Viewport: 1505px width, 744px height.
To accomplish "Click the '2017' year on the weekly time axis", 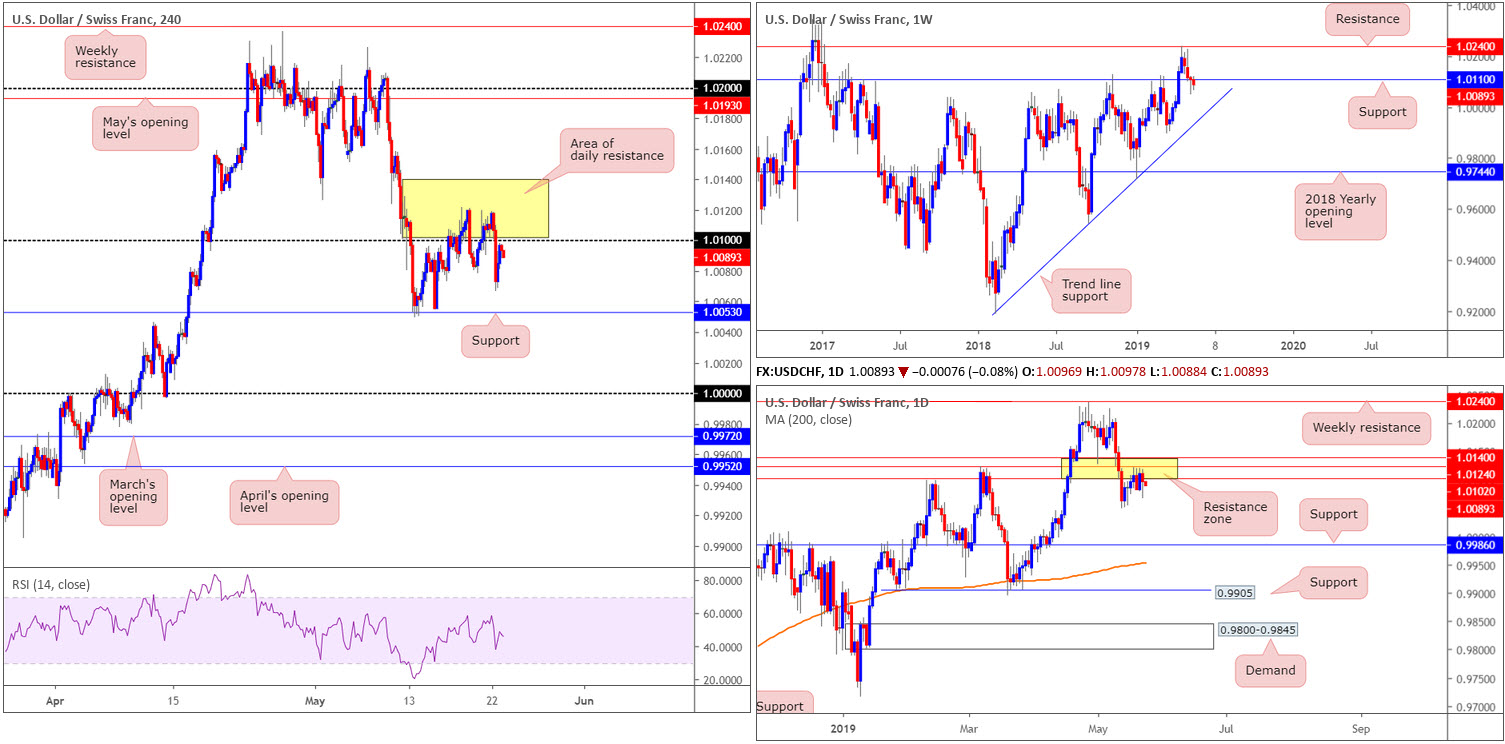I will click(821, 345).
